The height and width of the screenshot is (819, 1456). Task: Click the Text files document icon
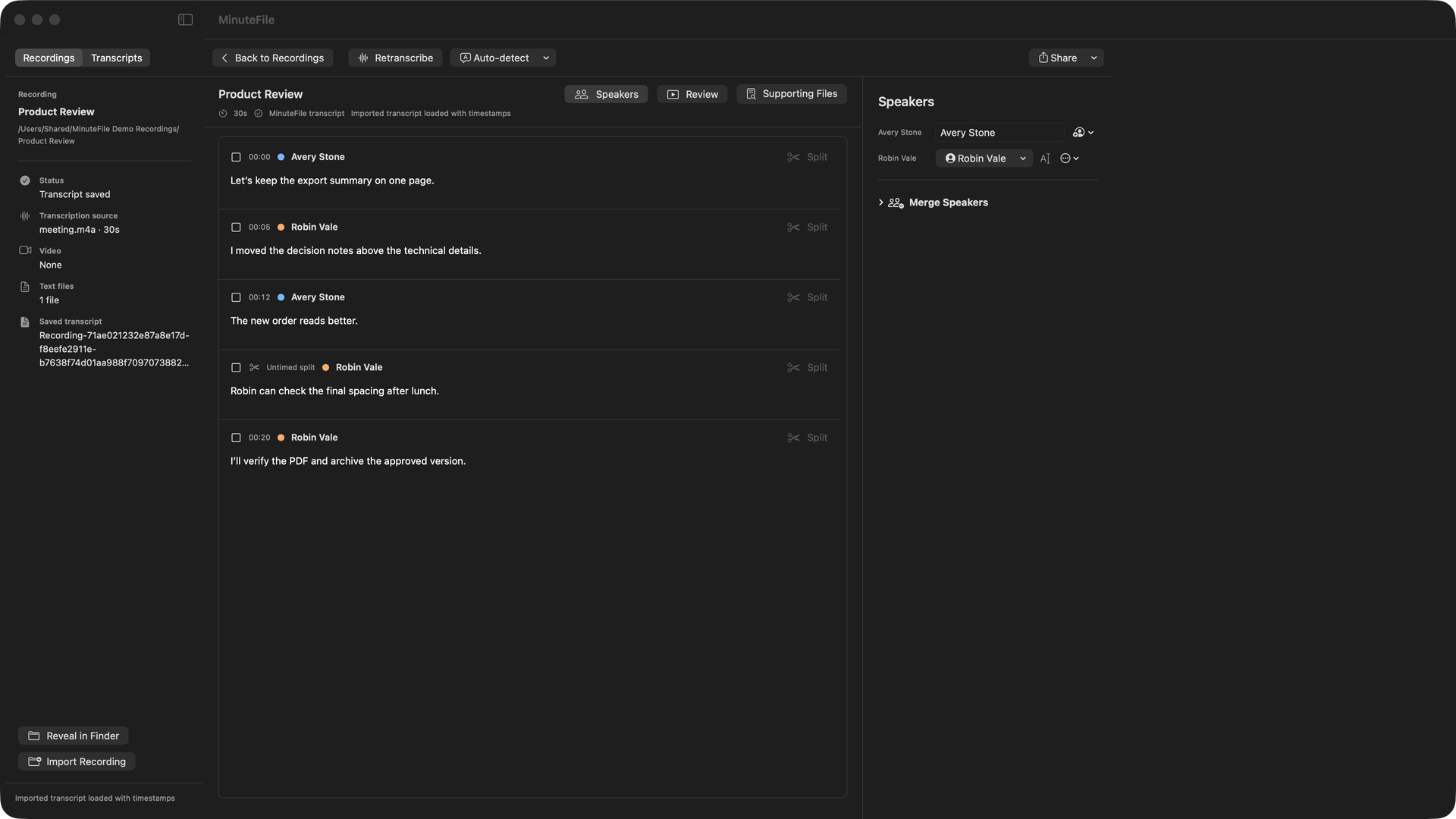[25, 287]
